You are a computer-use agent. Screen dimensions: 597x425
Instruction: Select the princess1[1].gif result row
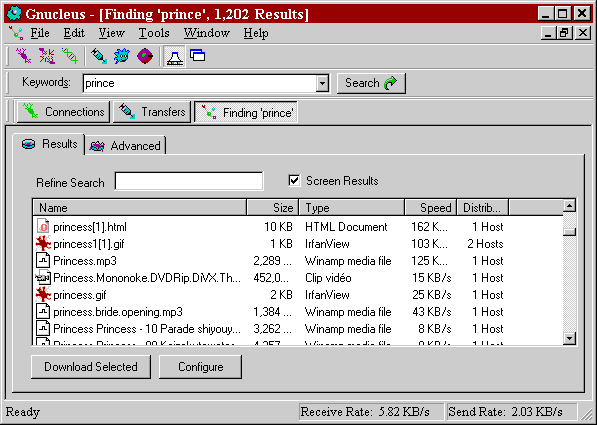pos(298,244)
